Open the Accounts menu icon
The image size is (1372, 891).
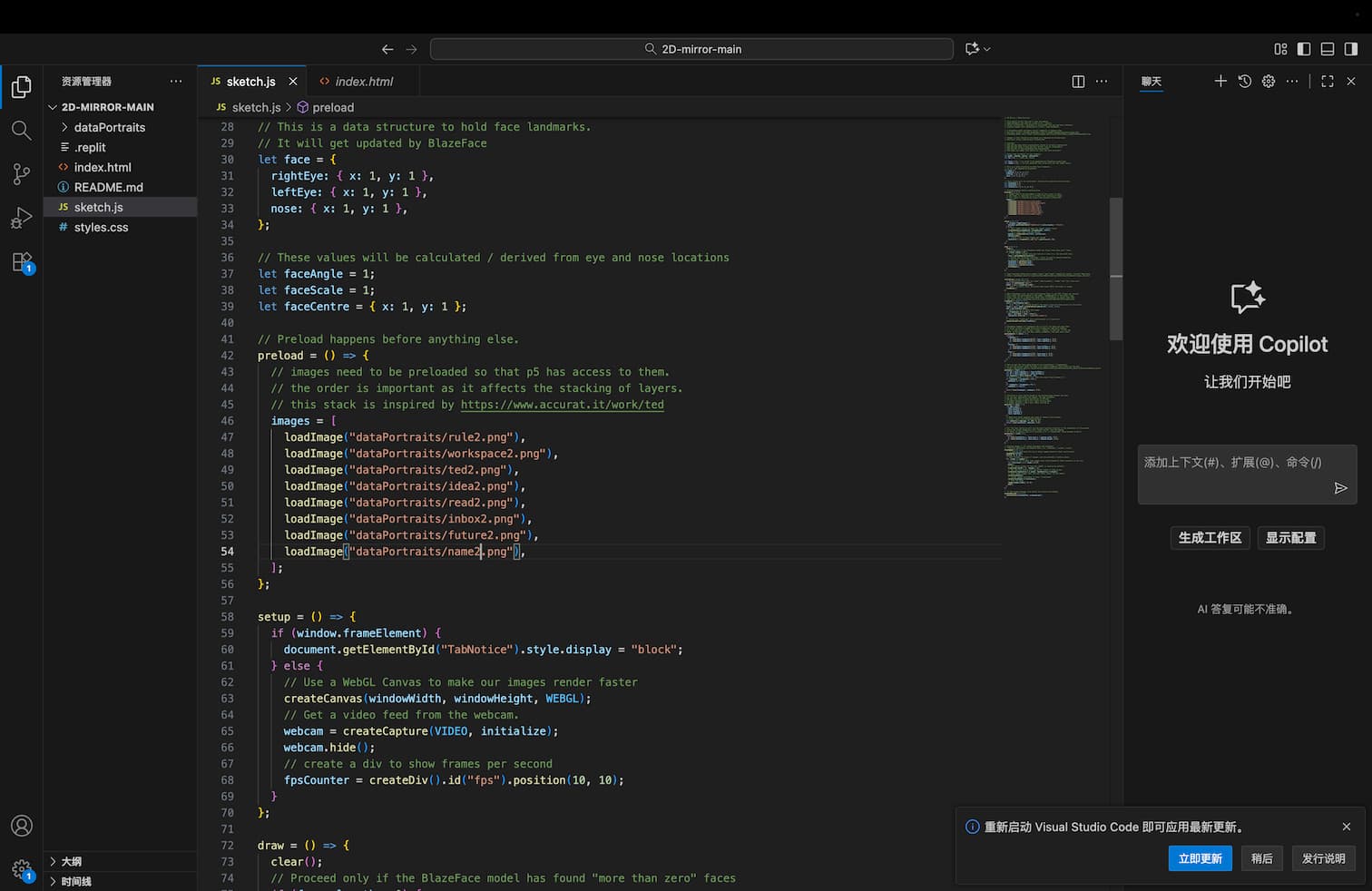tap(21, 826)
